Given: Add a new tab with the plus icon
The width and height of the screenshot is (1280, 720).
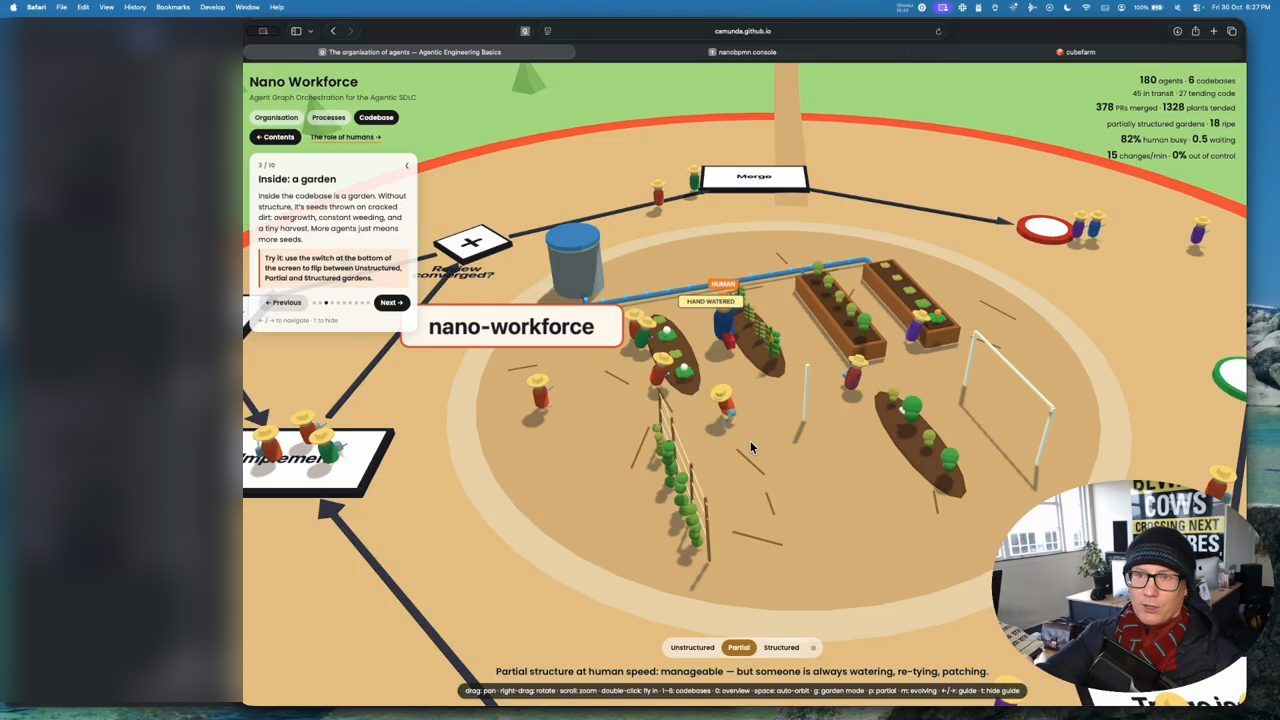Looking at the screenshot, I should click(x=1213, y=31).
